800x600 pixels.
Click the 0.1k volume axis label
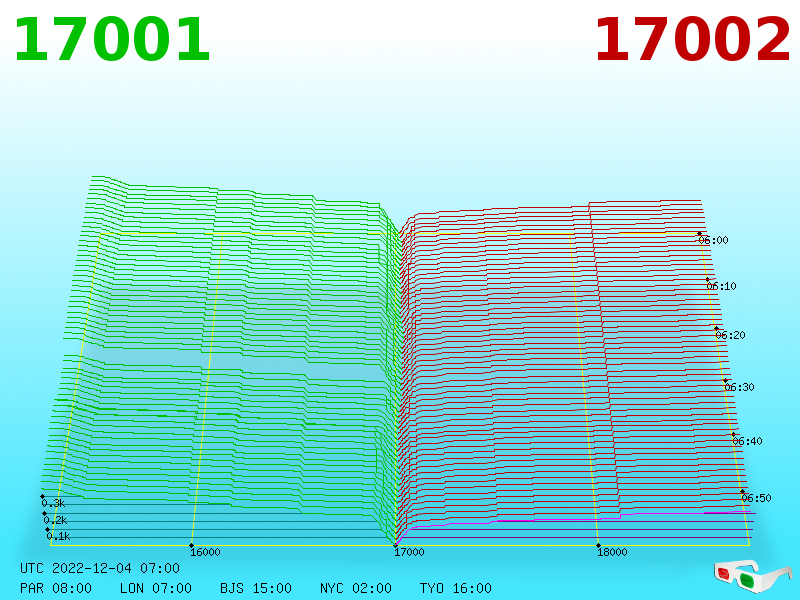tap(58, 536)
